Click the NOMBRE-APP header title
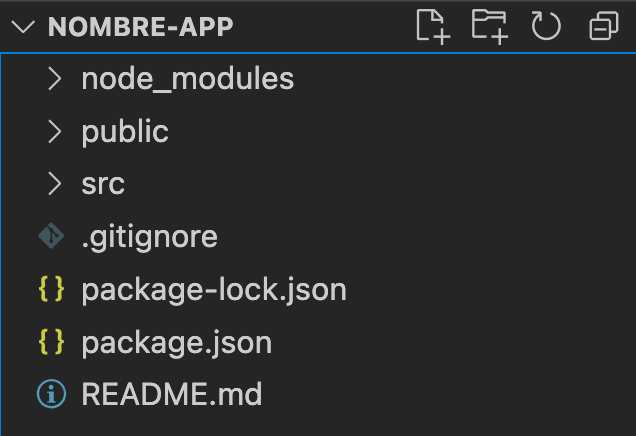 [x=140, y=27]
